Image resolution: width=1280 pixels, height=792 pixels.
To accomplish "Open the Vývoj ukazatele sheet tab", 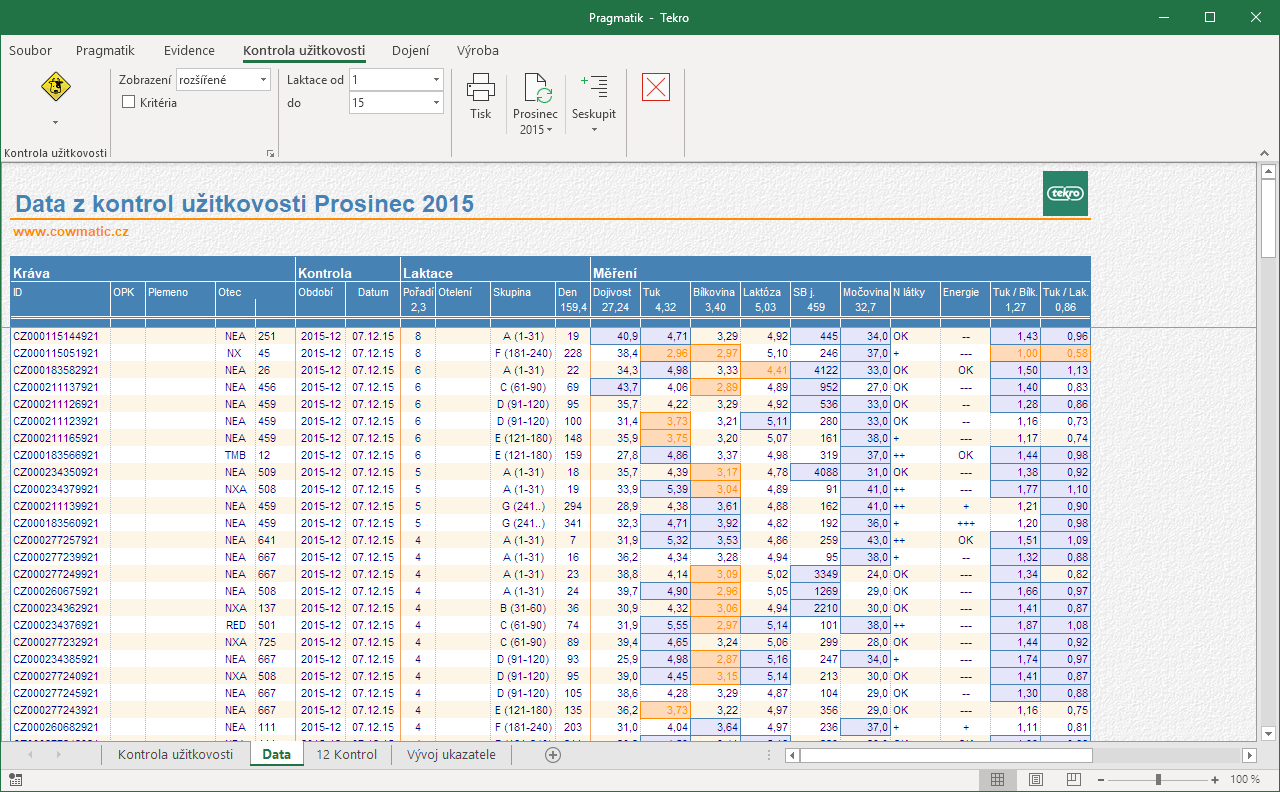I will (451, 755).
